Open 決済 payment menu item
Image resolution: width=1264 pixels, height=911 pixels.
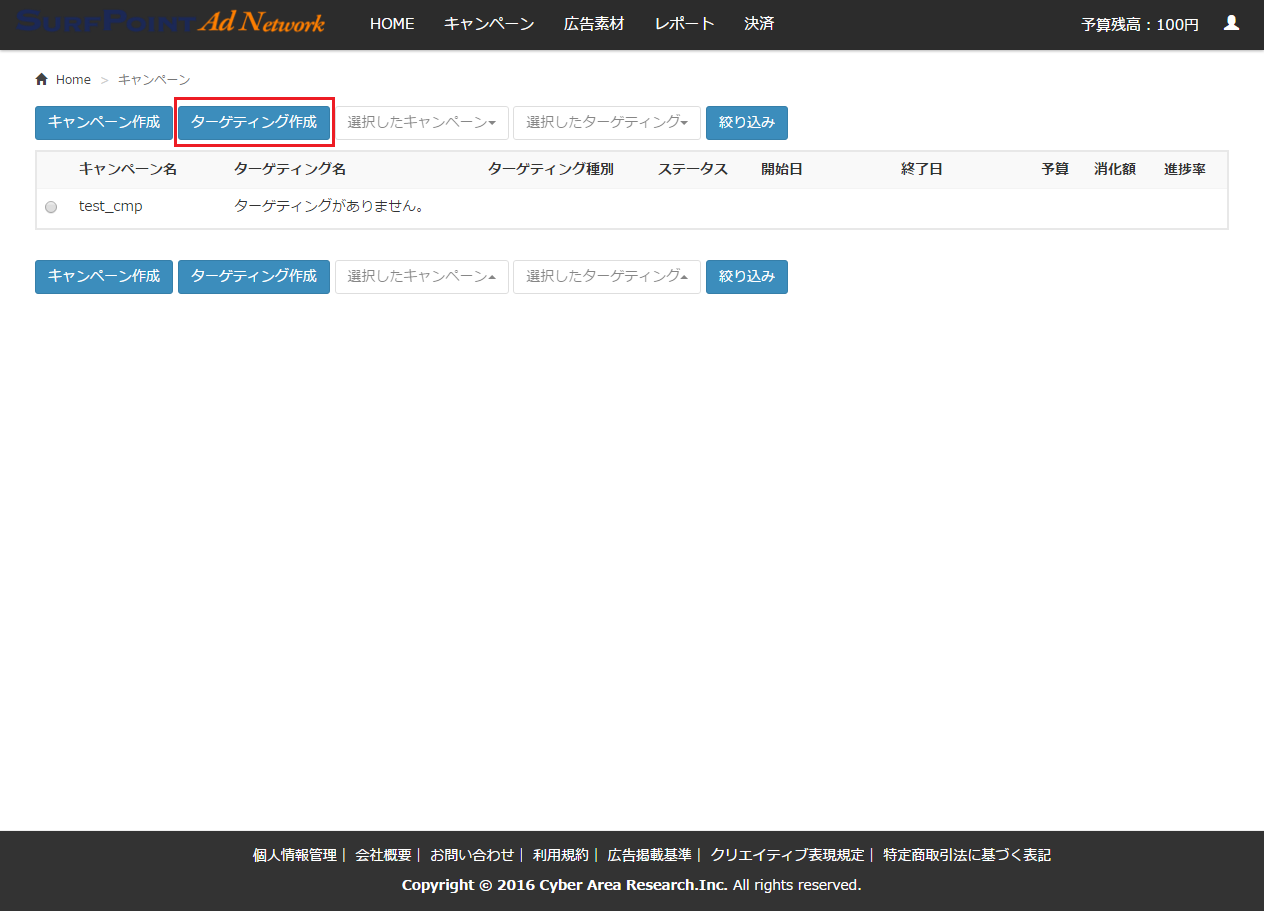(x=759, y=24)
